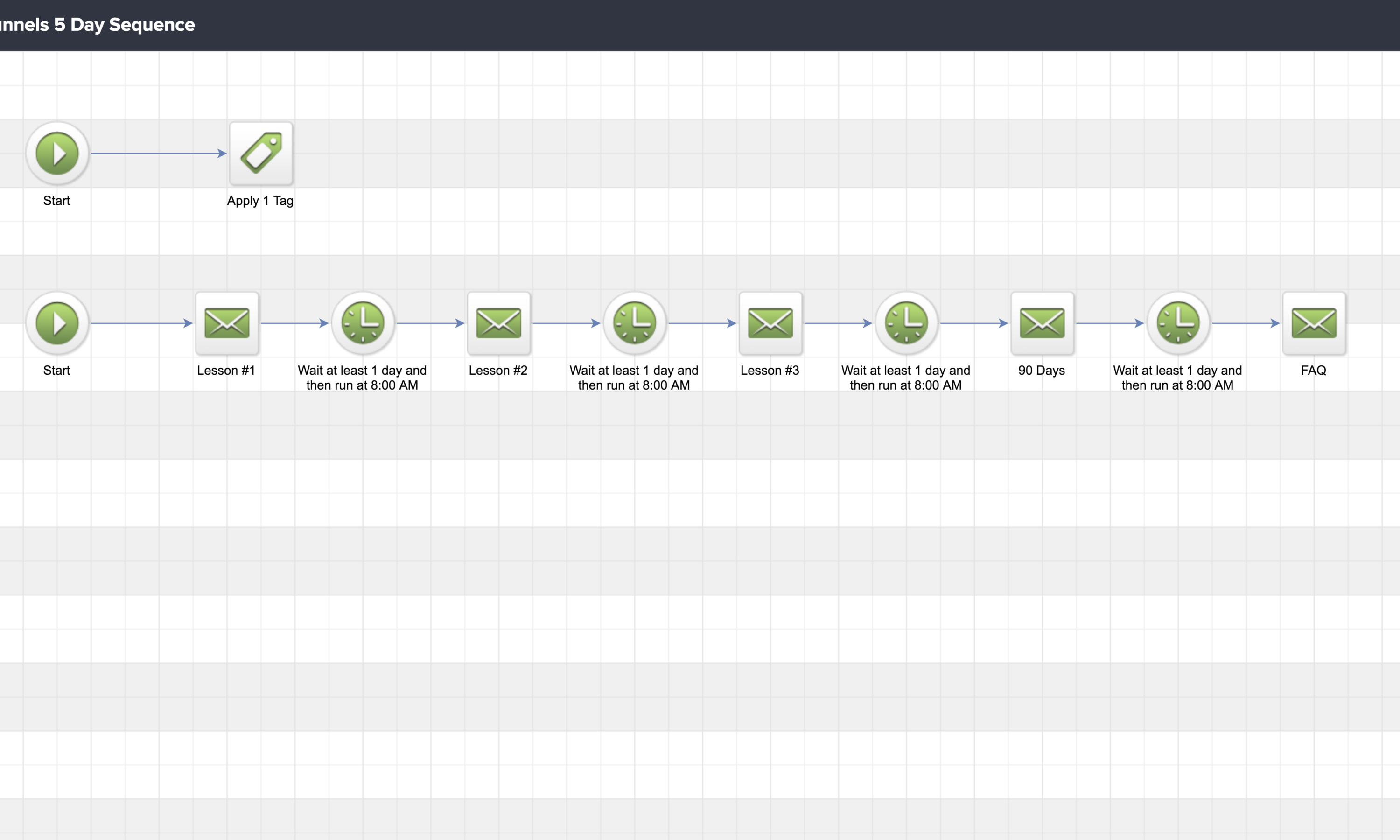Select the wait timer icon after Lesson #1
The width and height of the screenshot is (1400, 840).
click(x=363, y=323)
